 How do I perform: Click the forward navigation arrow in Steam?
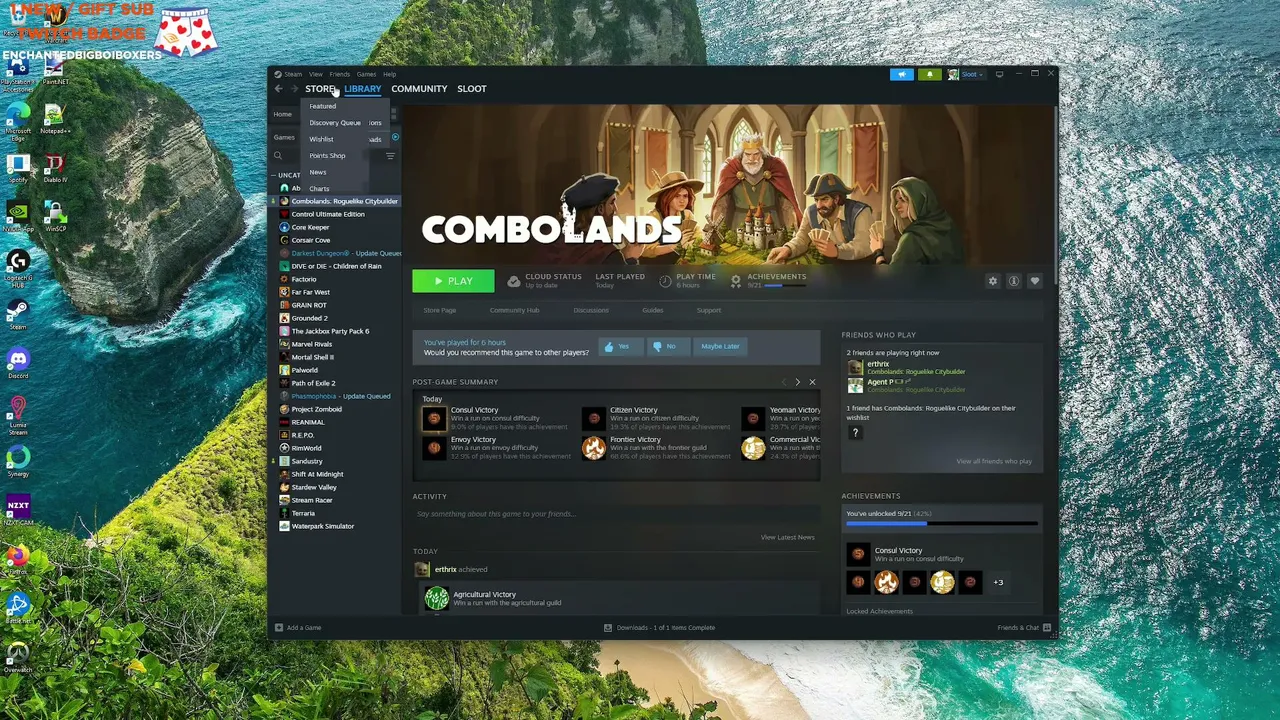(294, 89)
